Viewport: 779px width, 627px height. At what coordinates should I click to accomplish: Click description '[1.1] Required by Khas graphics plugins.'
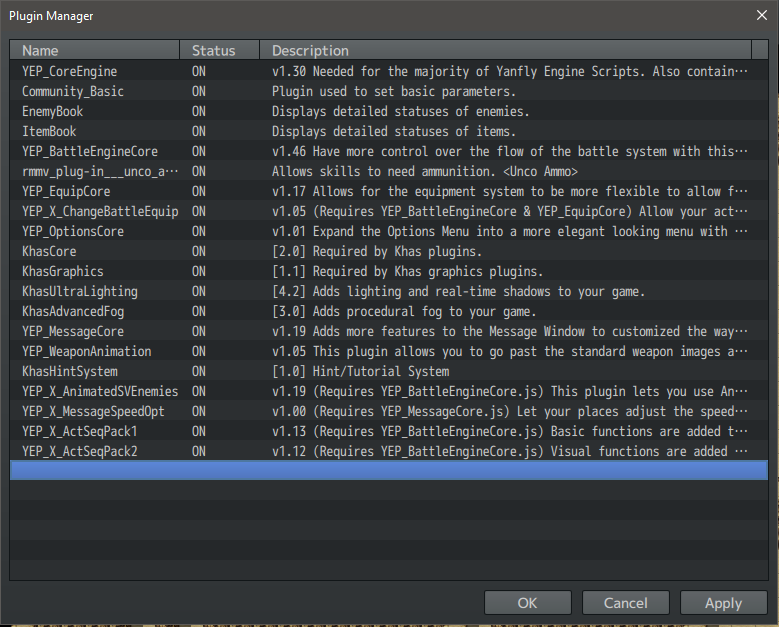click(407, 271)
